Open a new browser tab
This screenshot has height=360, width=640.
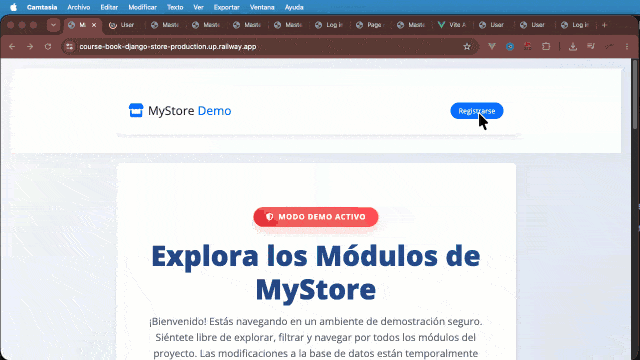pyautogui.click(x=604, y=25)
